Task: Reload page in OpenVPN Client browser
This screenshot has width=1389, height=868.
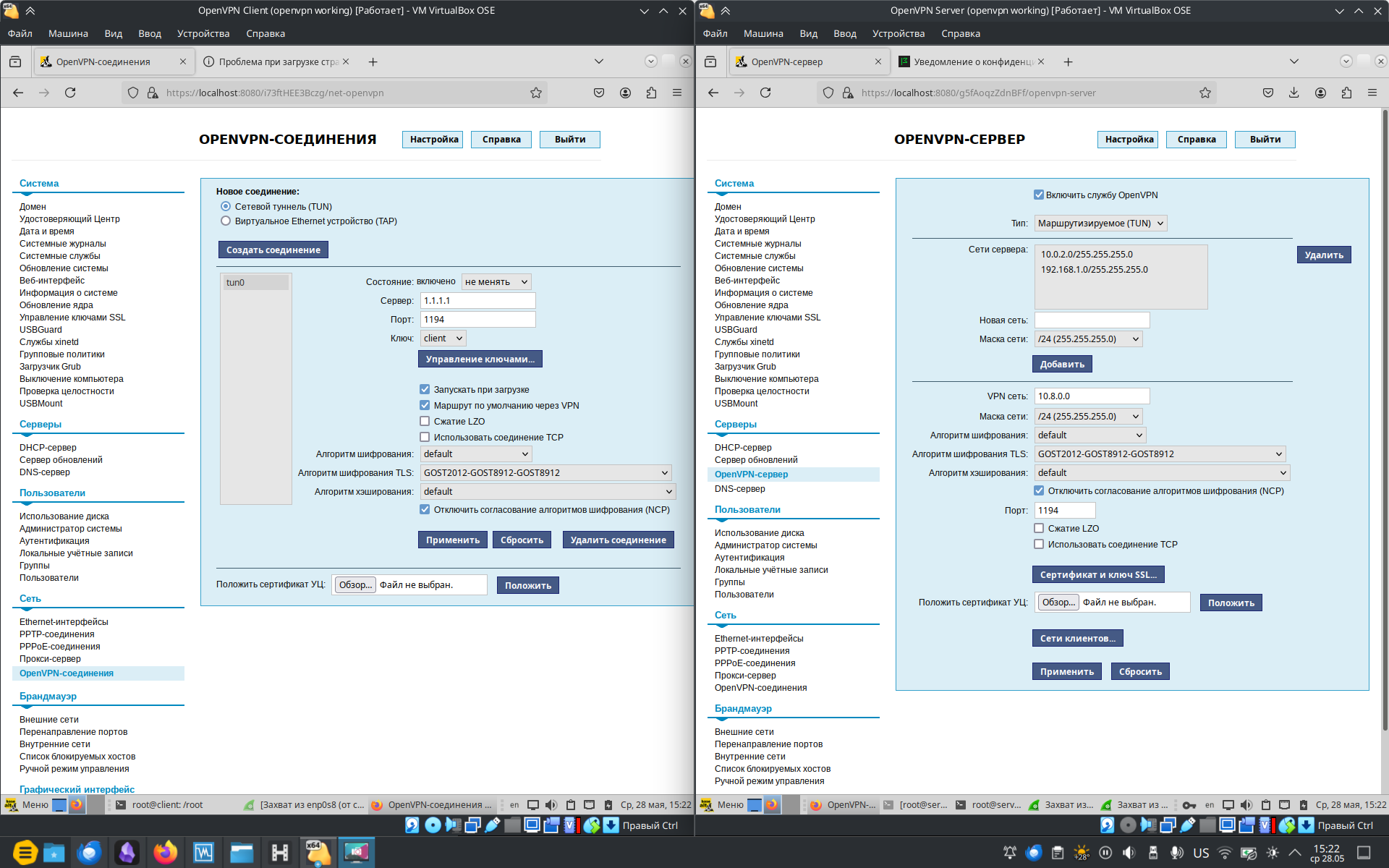Action: click(x=70, y=93)
